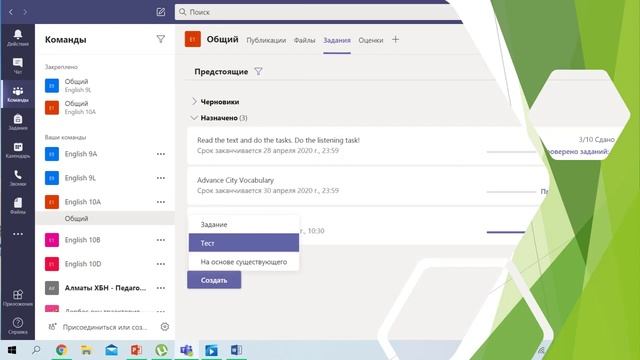Choose Тест from the create menu
The height and width of the screenshot is (360, 640).
click(244, 243)
